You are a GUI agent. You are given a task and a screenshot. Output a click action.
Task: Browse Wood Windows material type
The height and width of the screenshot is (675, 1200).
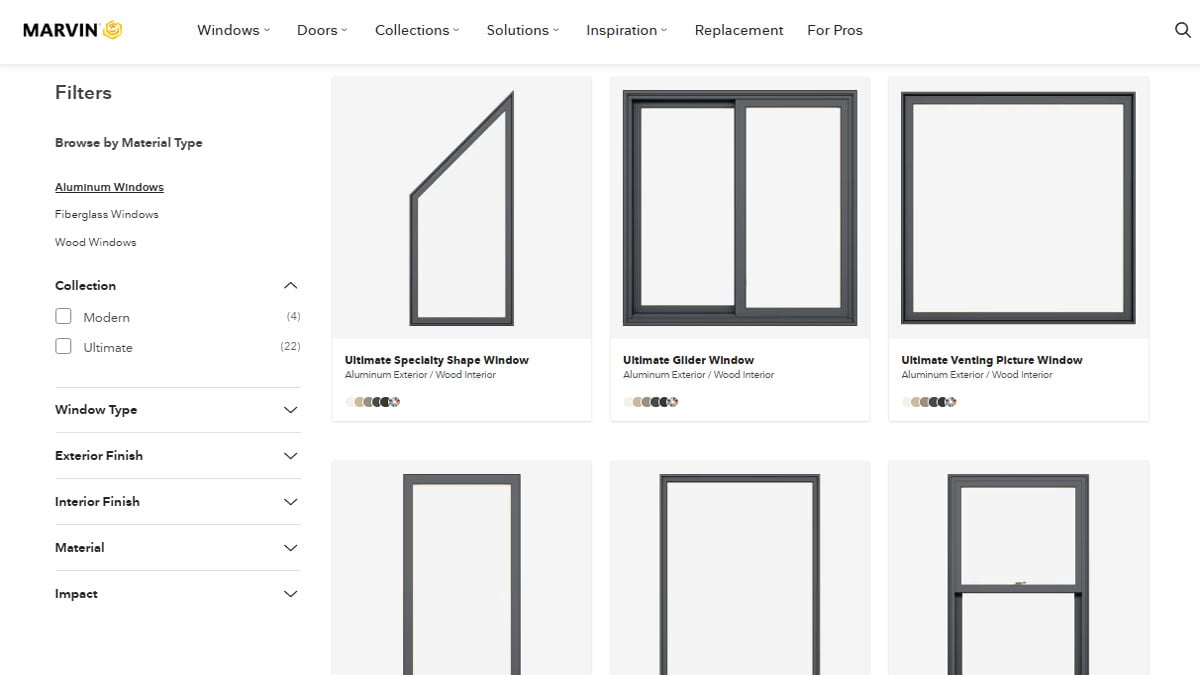click(x=96, y=242)
